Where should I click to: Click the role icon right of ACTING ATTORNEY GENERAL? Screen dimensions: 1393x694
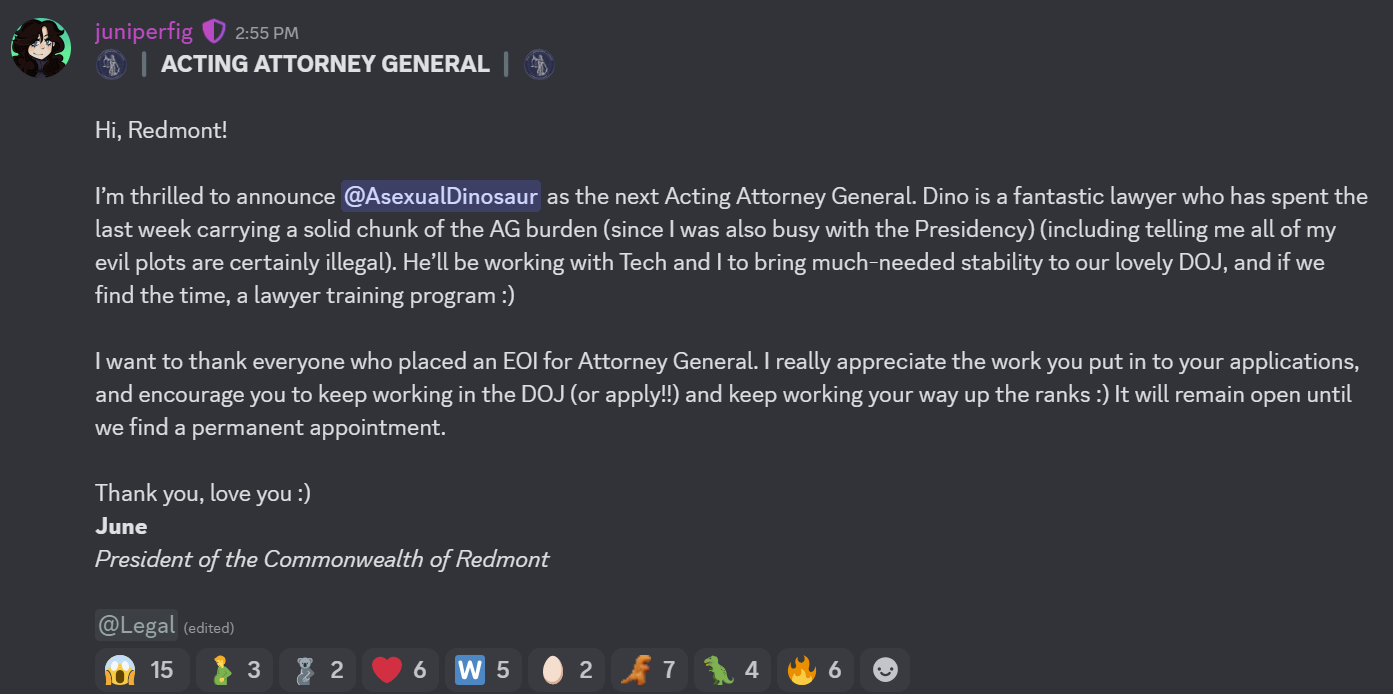539,65
